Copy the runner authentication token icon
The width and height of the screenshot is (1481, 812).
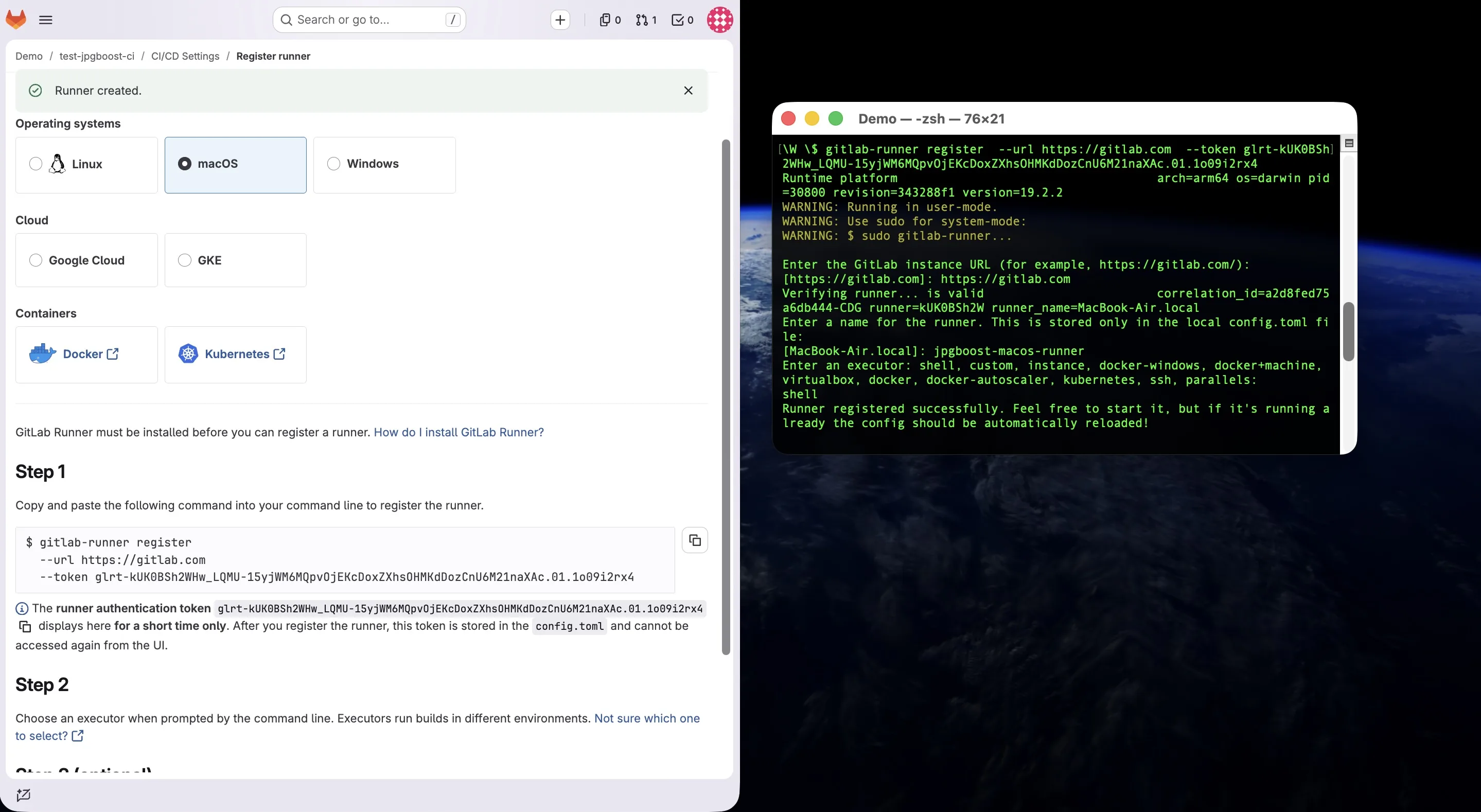click(x=25, y=626)
